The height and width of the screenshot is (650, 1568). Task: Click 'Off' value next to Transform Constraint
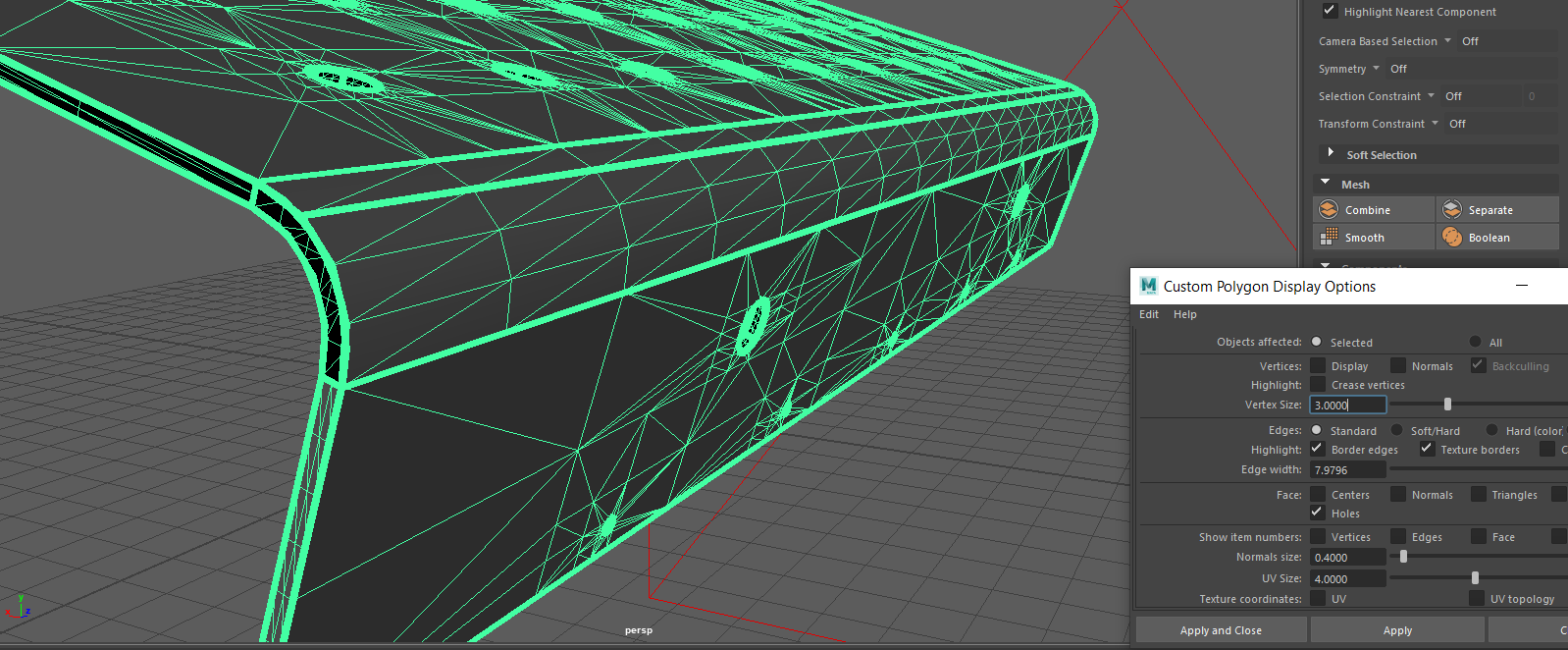click(x=1457, y=124)
